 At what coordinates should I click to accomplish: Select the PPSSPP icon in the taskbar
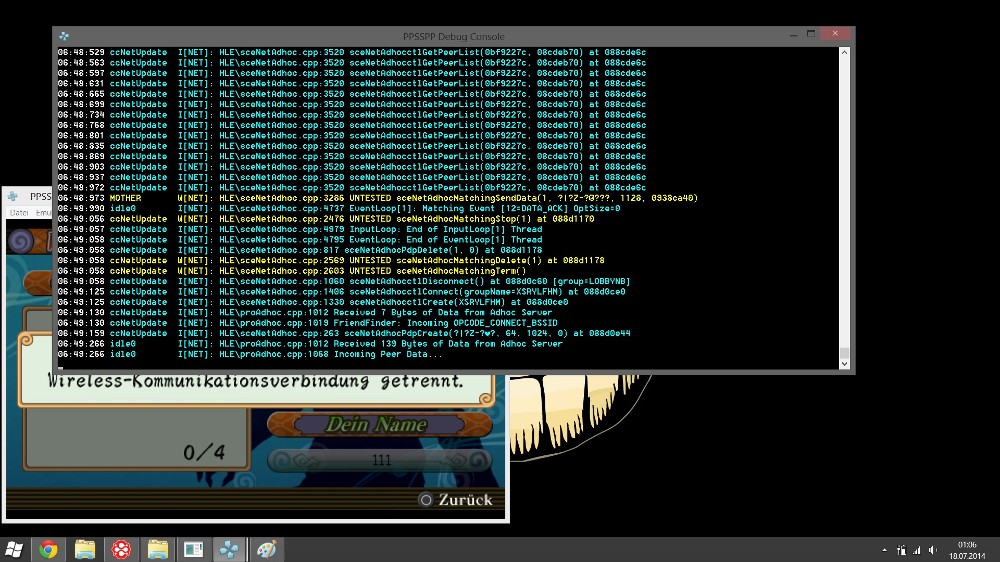[230, 549]
